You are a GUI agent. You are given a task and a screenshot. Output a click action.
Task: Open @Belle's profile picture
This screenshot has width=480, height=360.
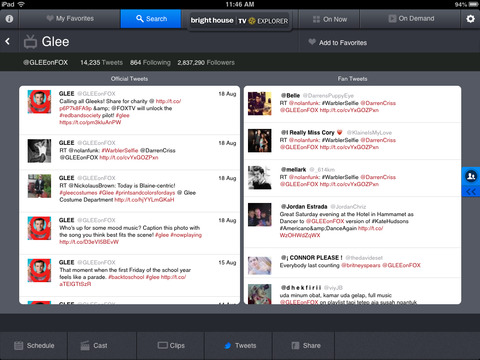260,104
